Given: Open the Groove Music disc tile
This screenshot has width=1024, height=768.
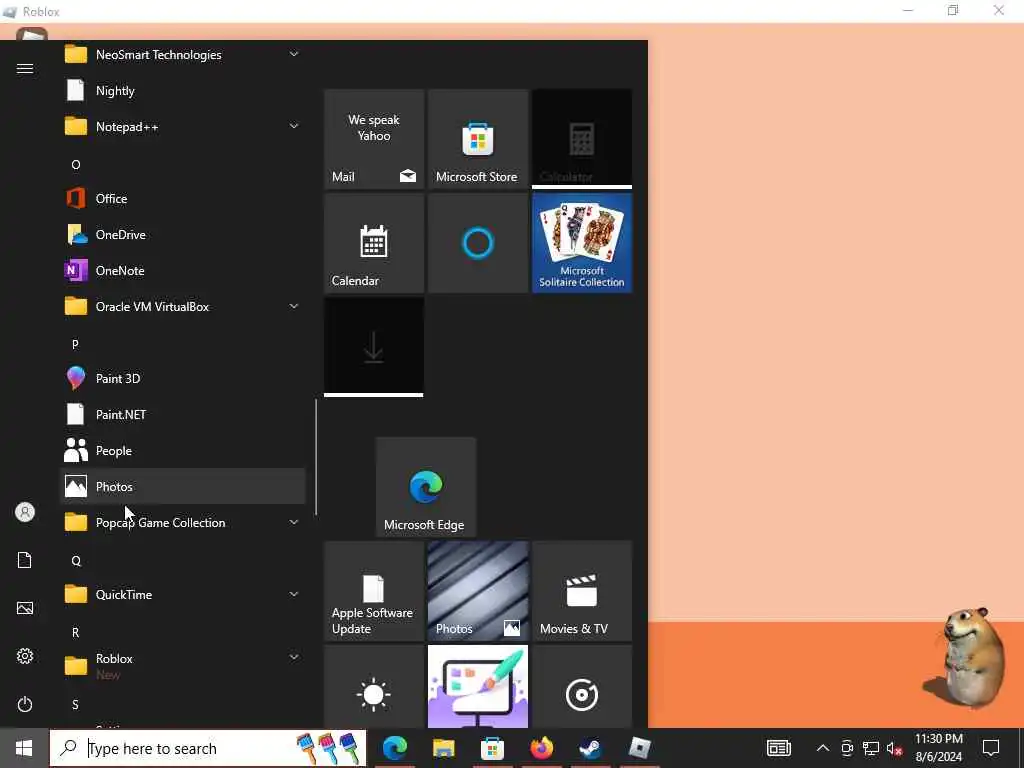Looking at the screenshot, I should 582,686.
